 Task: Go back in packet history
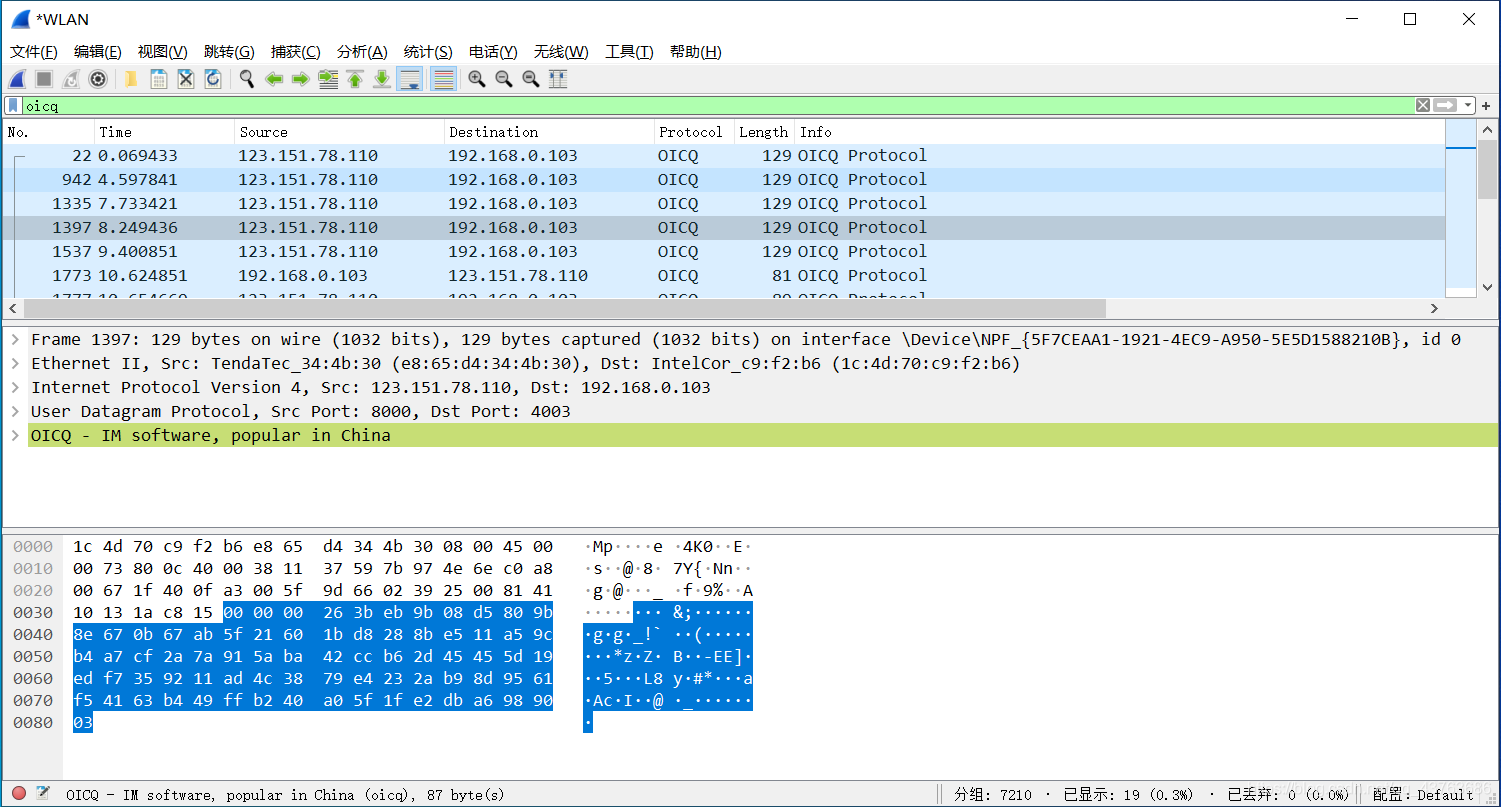tap(274, 79)
